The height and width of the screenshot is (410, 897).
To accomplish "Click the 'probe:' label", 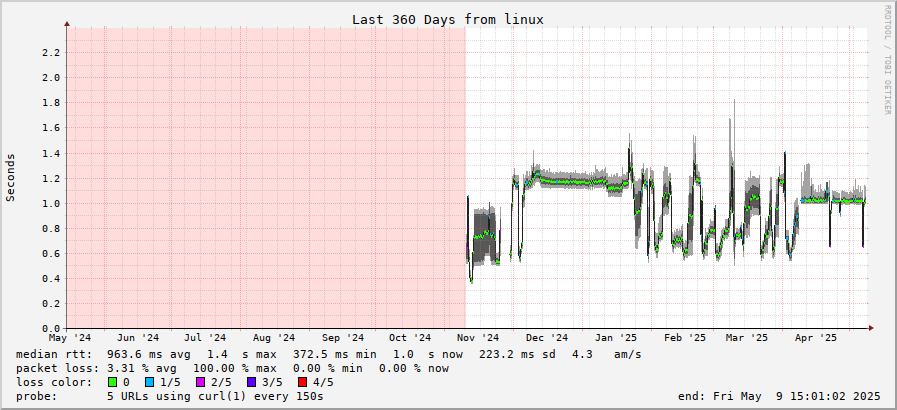I will [x=37, y=396].
